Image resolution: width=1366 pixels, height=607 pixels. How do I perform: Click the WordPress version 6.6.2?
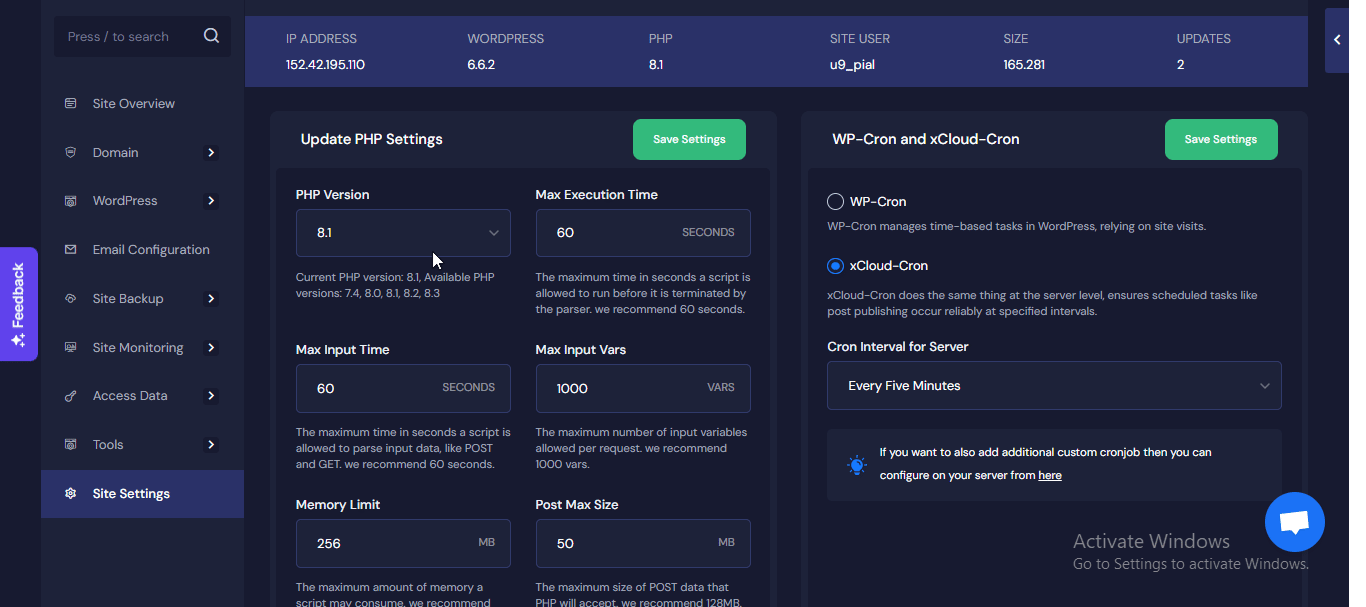481,65
